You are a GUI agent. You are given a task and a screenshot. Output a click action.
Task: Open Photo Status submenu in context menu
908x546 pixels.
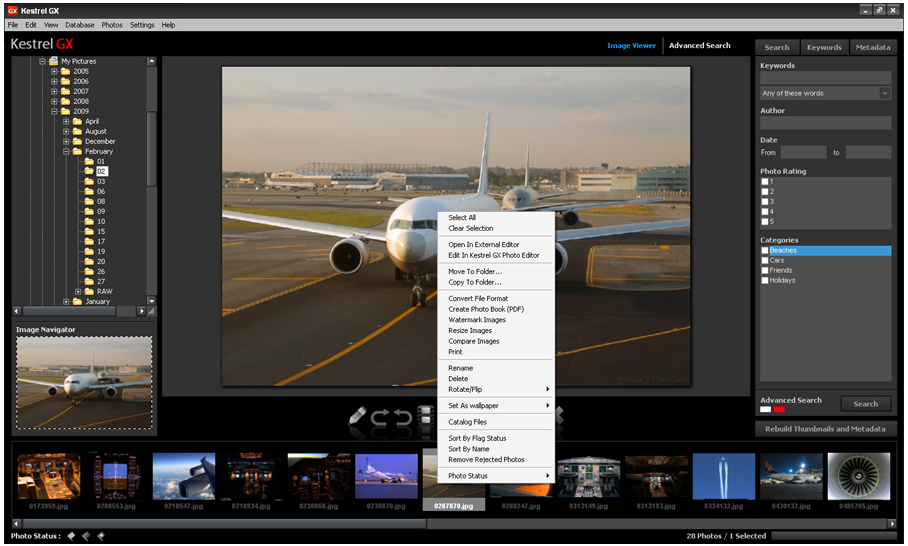pos(496,476)
